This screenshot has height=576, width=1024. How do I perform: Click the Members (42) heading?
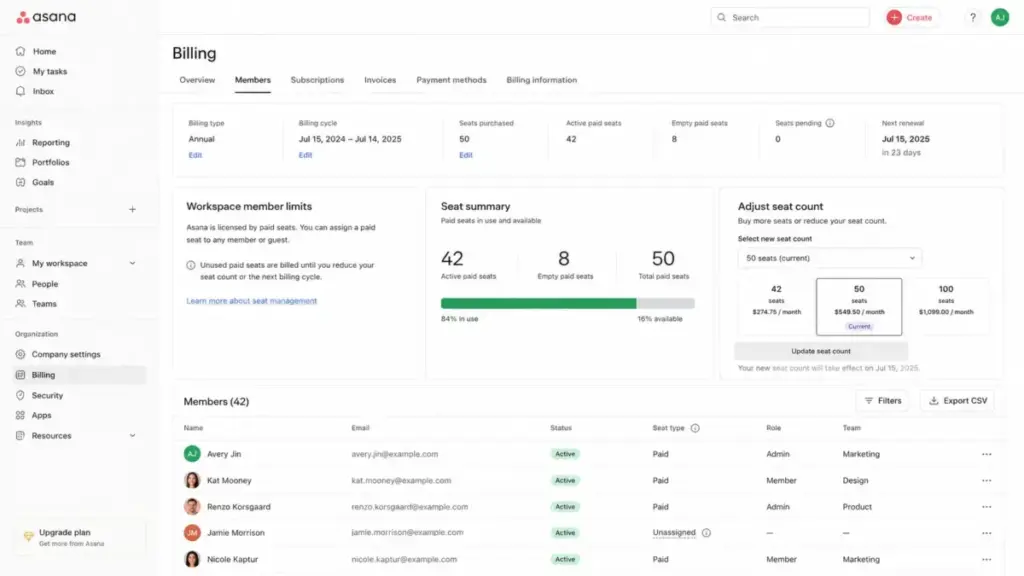pos(216,402)
